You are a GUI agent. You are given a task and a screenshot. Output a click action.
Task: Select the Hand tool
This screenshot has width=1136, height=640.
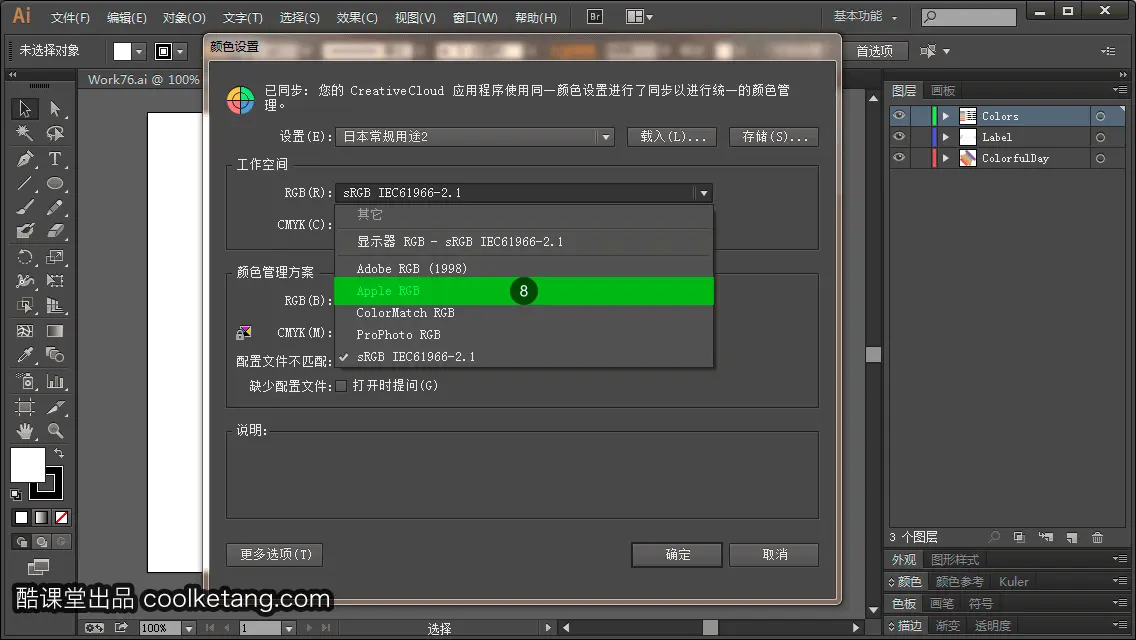pos(25,431)
